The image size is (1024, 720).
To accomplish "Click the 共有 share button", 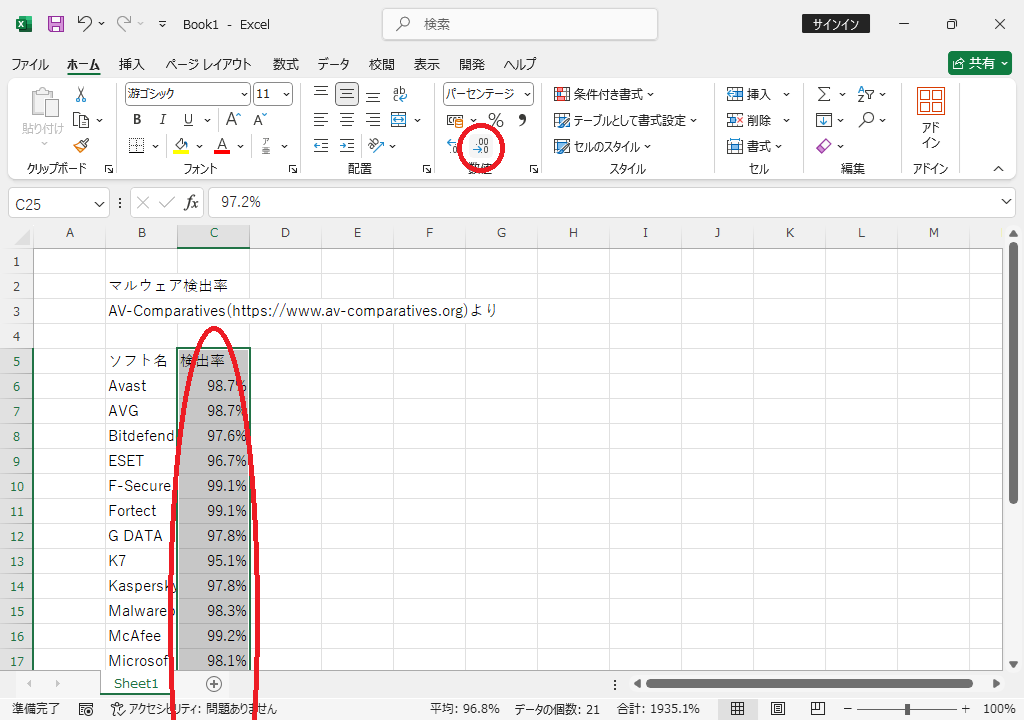I will 980,63.
